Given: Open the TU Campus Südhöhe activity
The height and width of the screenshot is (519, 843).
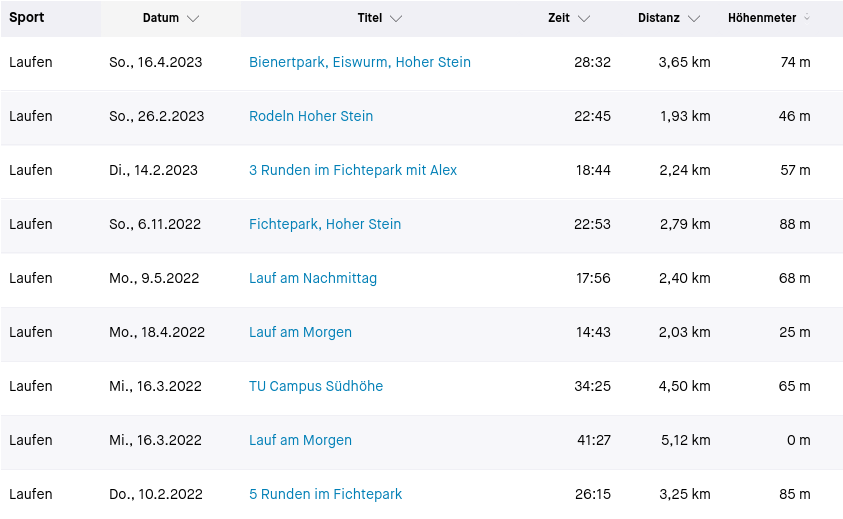Looking at the screenshot, I should (x=316, y=386).
